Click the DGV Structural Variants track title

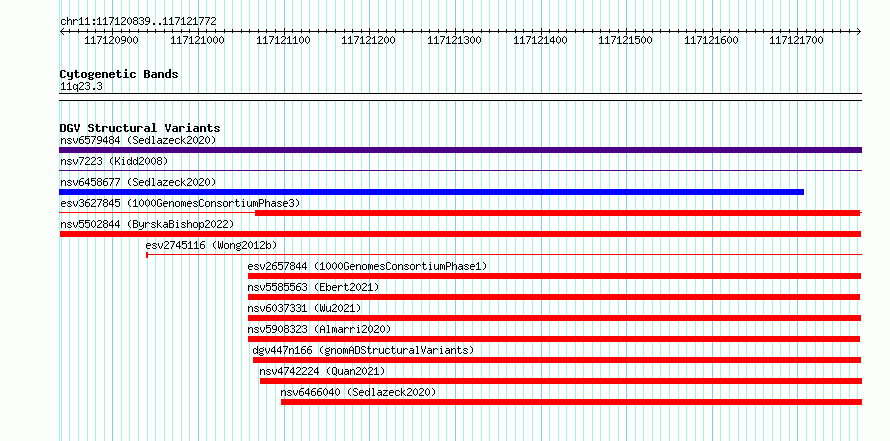click(140, 128)
